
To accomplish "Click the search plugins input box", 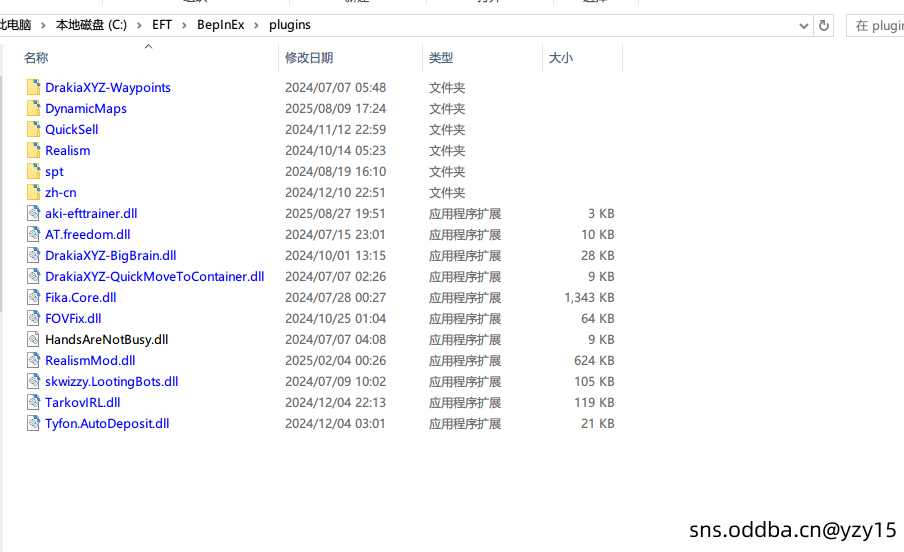I will [876, 25].
